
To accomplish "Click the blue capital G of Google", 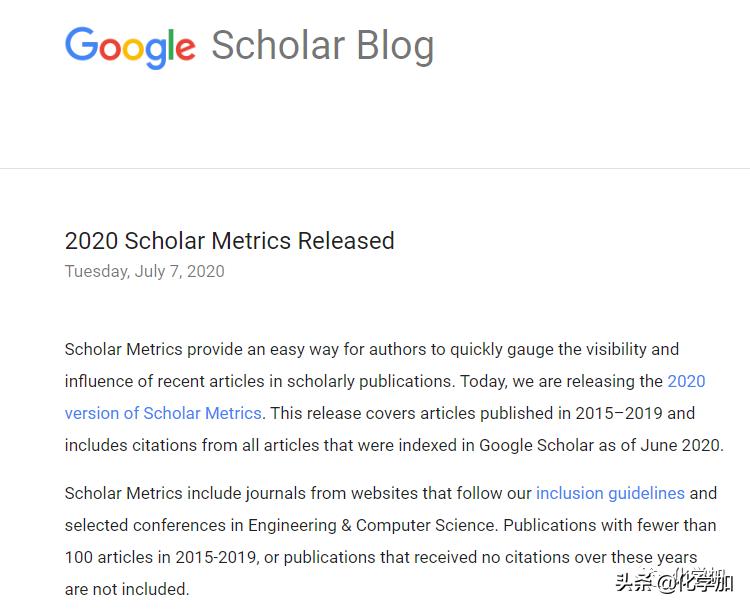I will pyautogui.click(x=80, y=46).
